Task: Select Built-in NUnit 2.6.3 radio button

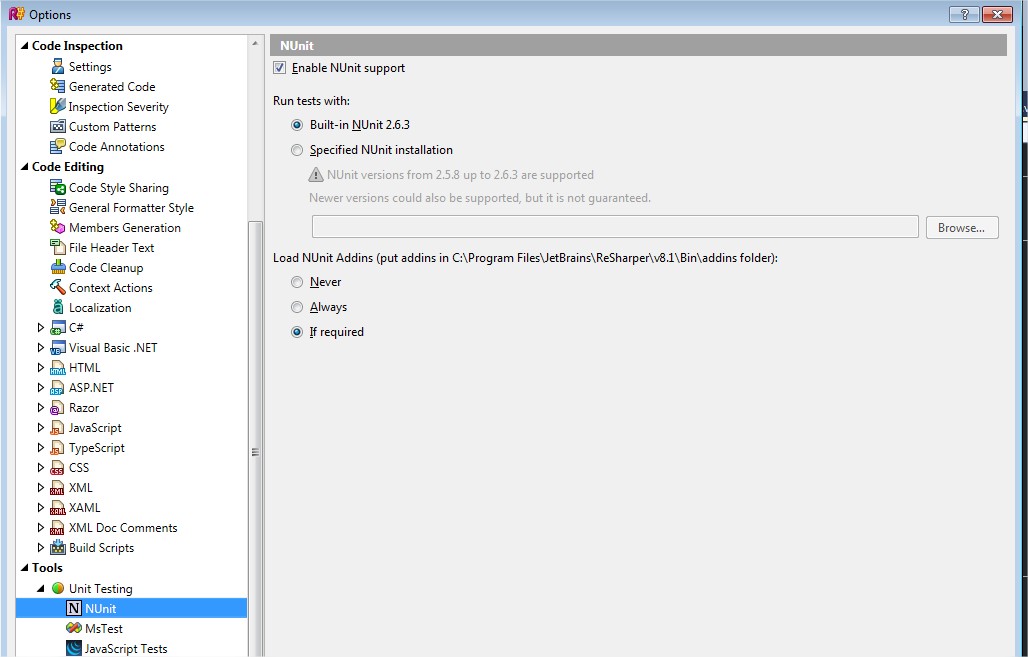Action: click(x=297, y=125)
